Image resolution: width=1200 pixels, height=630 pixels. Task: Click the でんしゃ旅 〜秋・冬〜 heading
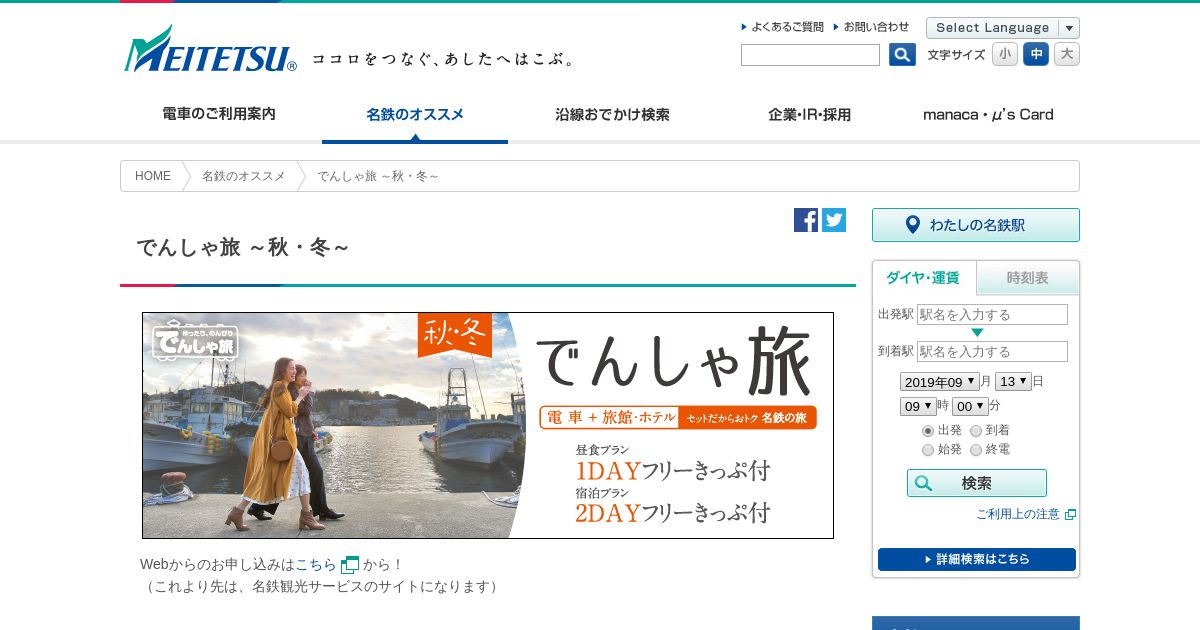point(243,247)
